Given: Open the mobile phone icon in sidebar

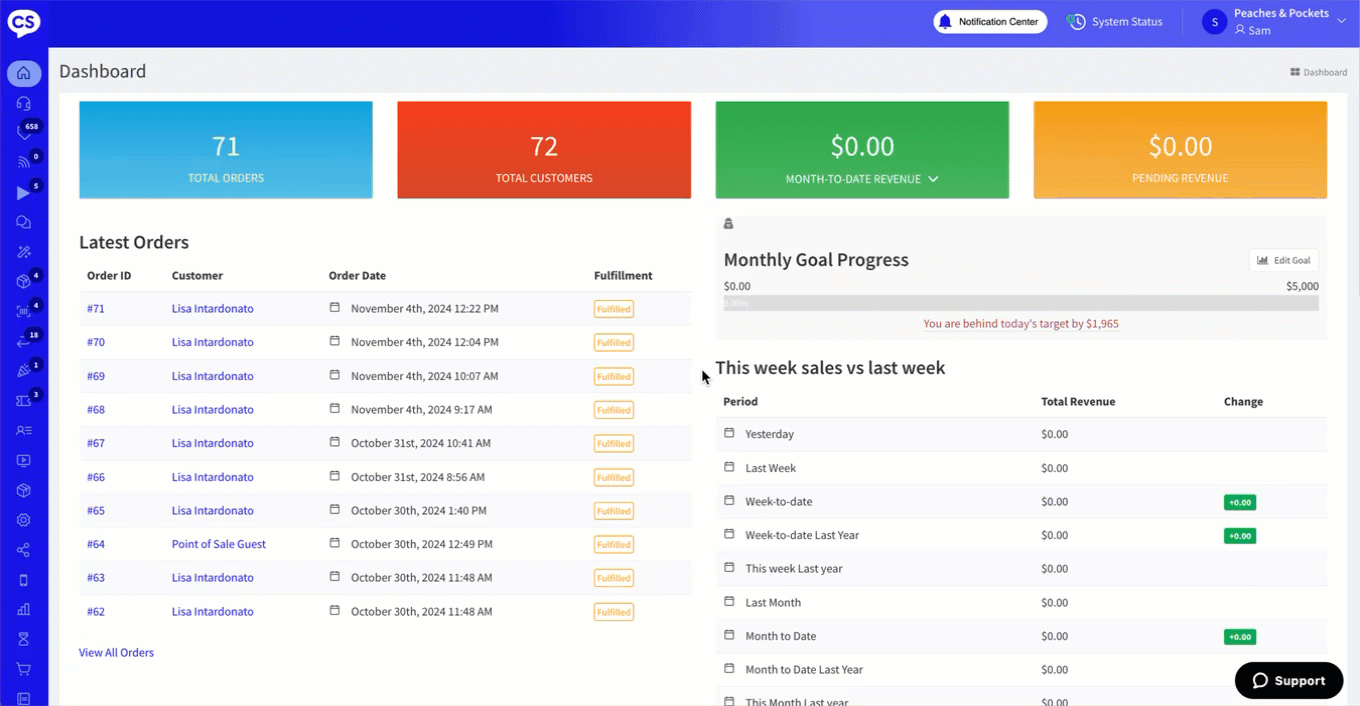Looking at the screenshot, I should [x=24, y=580].
